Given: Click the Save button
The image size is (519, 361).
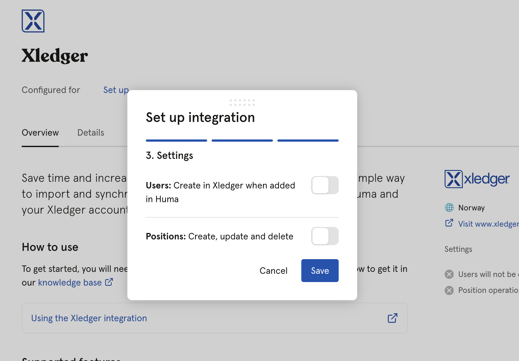Looking at the screenshot, I should pyautogui.click(x=320, y=270).
